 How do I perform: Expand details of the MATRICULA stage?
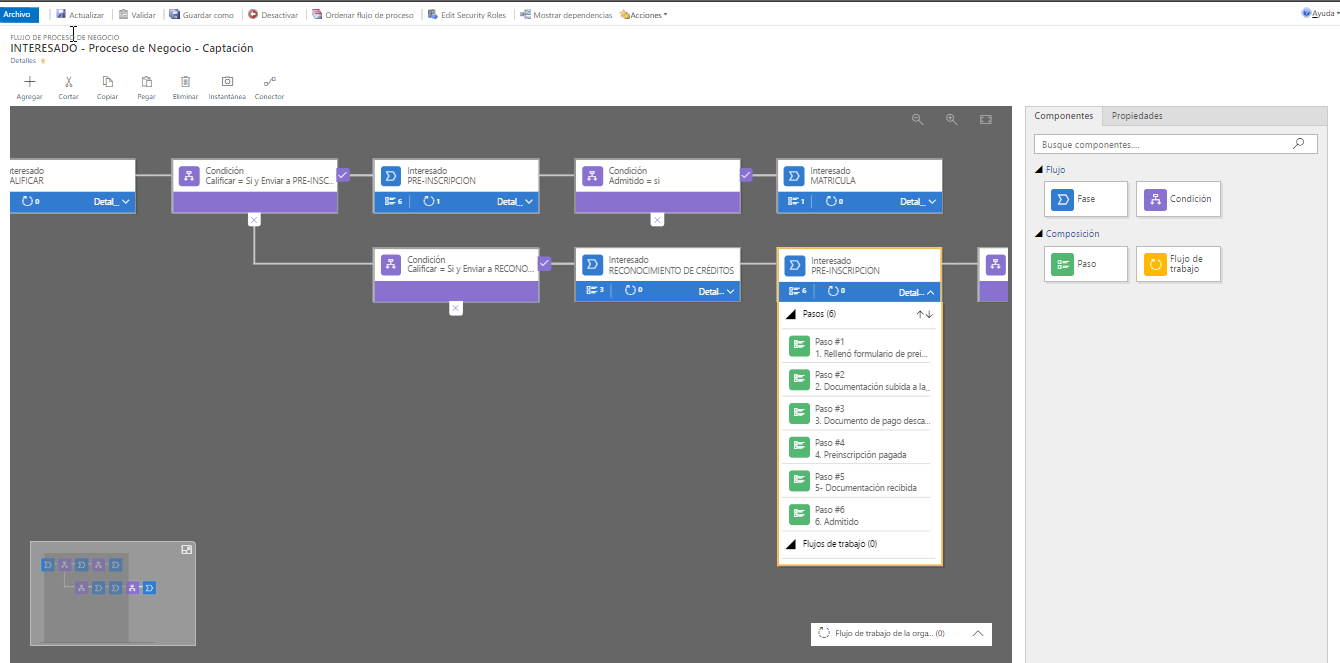tap(920, 202)
